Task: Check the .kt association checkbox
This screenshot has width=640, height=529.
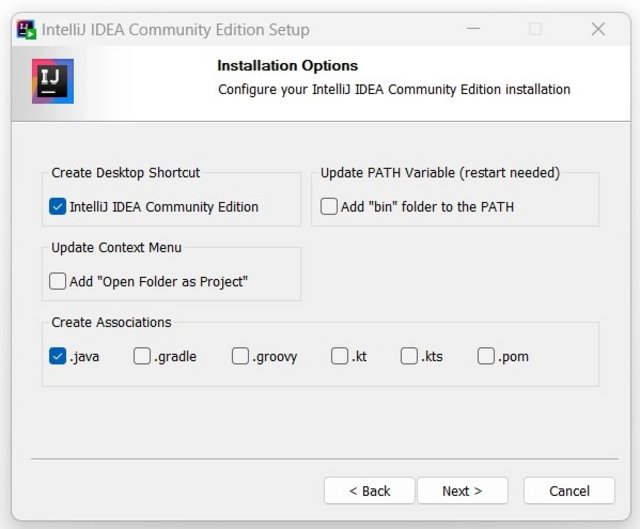Action: 339,356
